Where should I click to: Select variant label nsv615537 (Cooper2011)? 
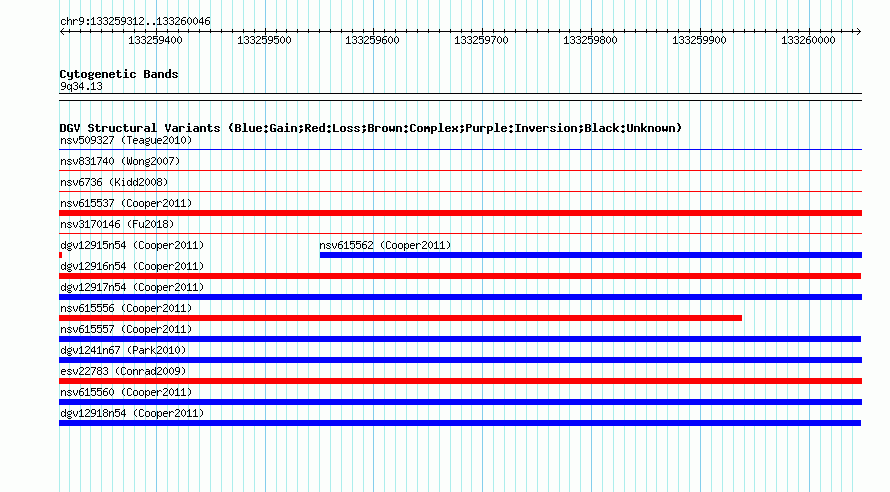click(x=126, y=203)
